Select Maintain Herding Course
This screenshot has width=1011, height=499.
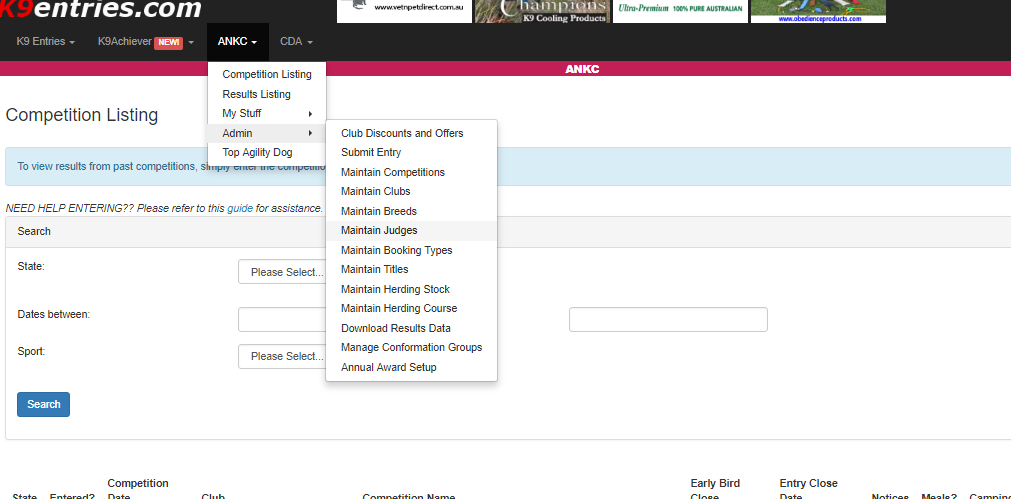(411, 309)
